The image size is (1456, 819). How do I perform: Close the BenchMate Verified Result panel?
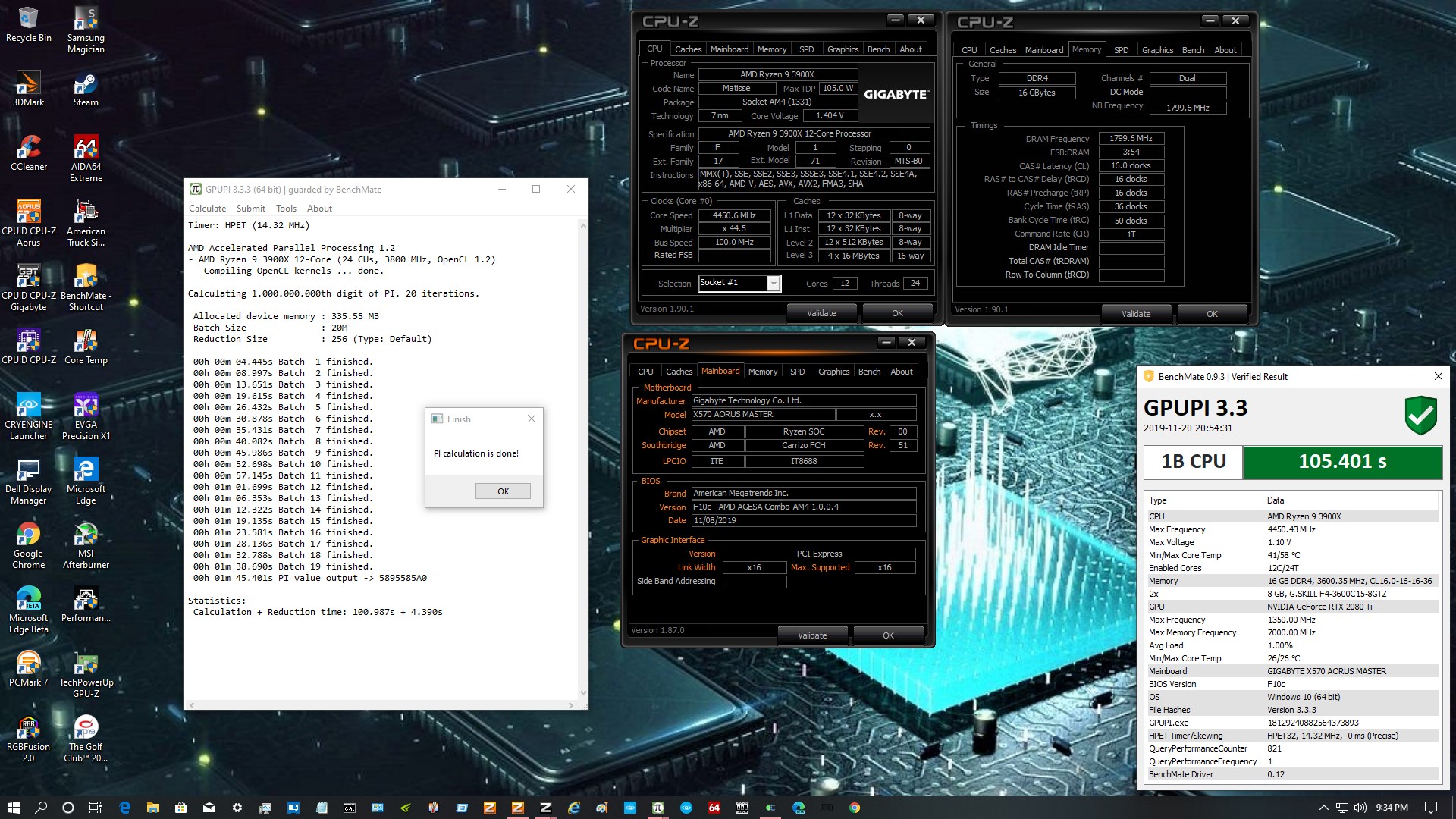[1438, 376]
